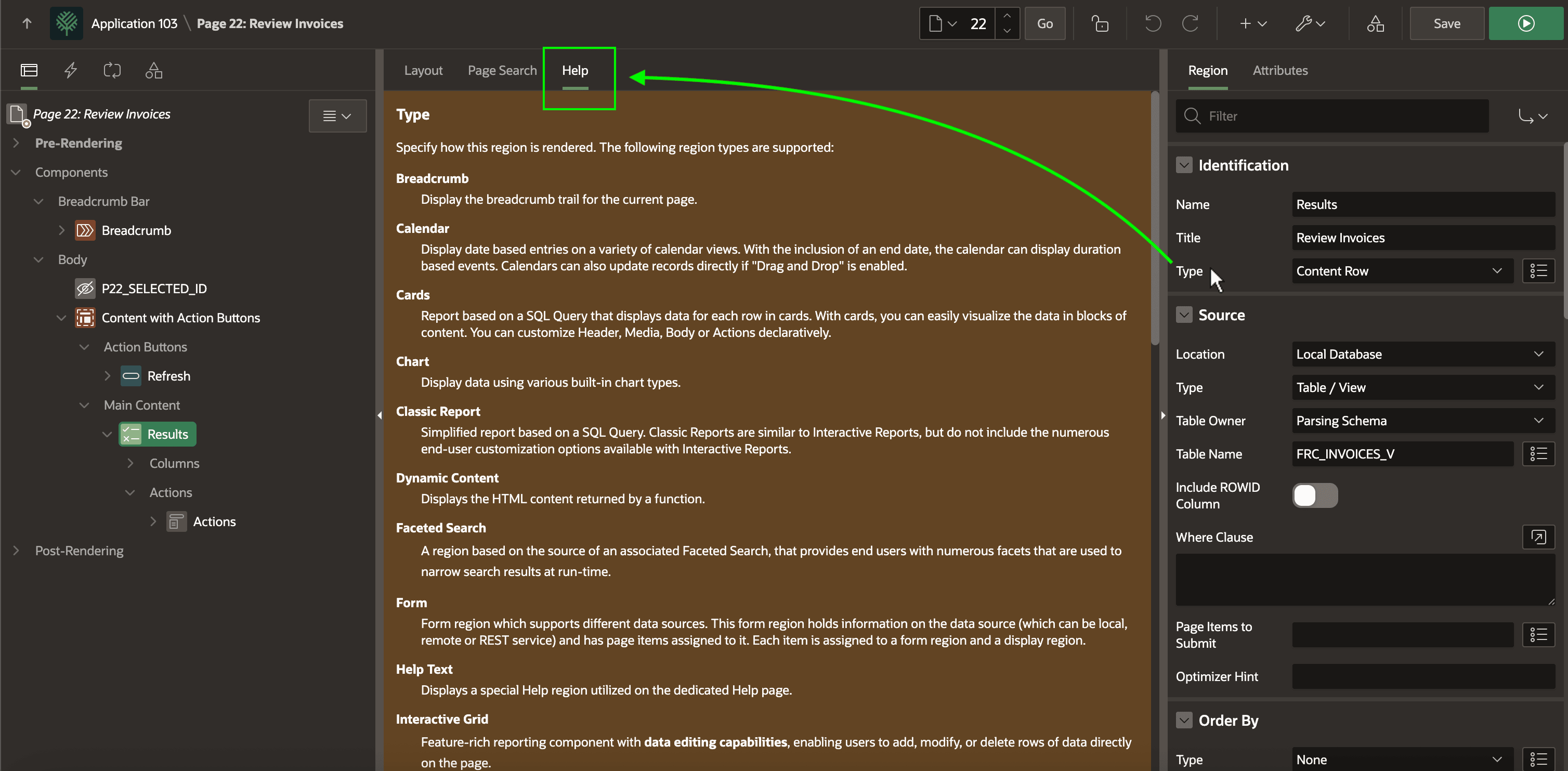Viewport: 1568px width, 771px height.
Task: Switch to Dynamic Actions lightning tab
Action: (x=71, y=71)
